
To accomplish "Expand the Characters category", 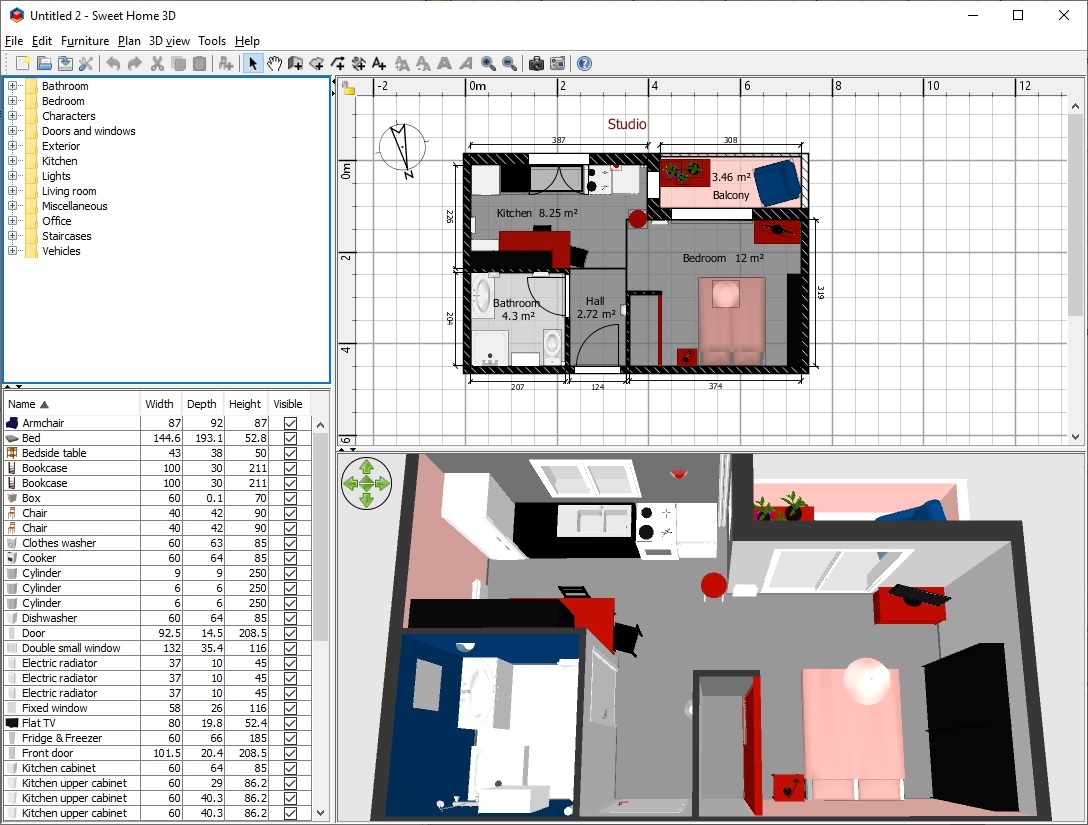I will [12, 116].
